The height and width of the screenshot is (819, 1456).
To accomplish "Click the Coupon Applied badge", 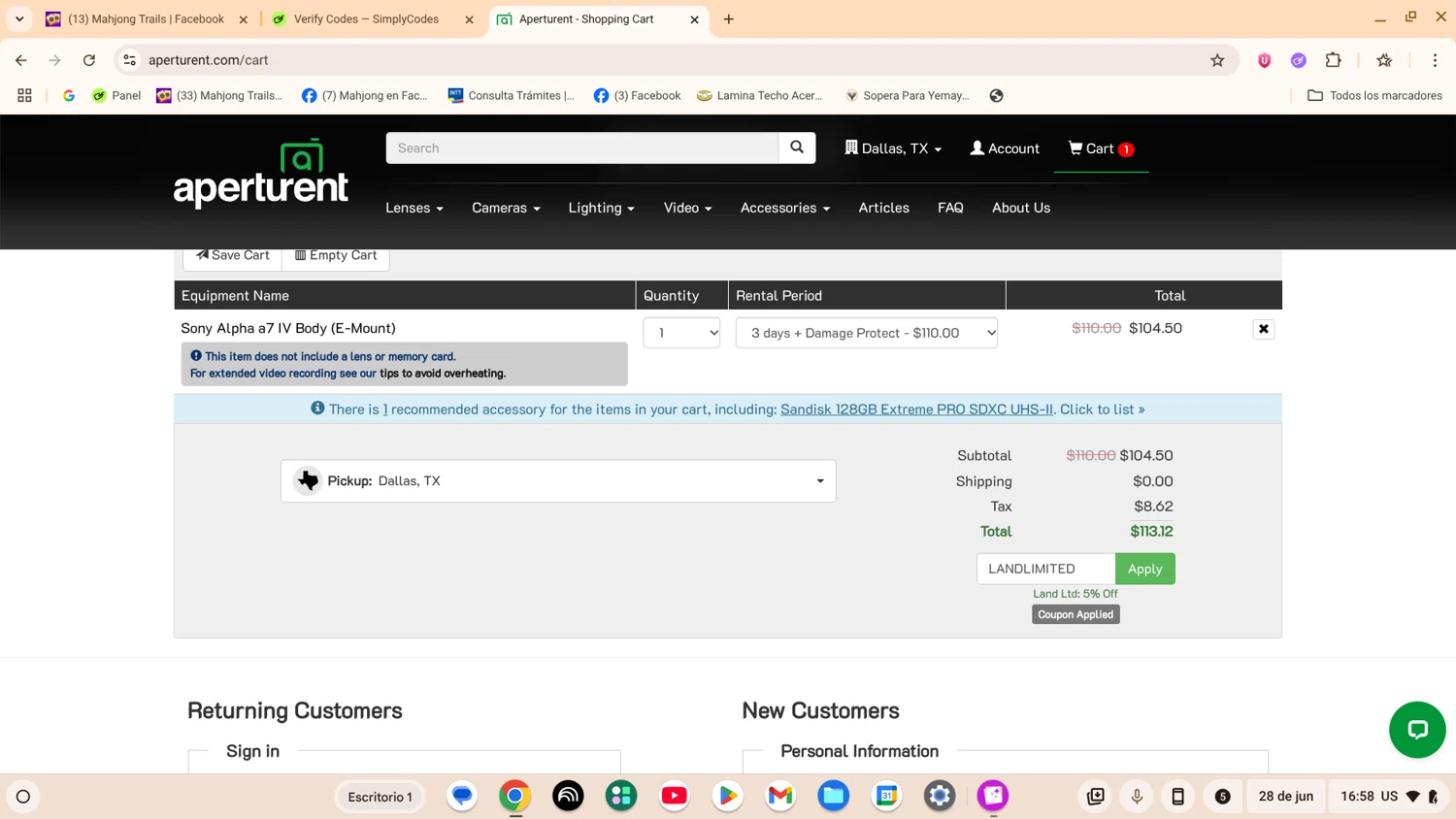I will pyautogui.click(x=1075, y=614).
